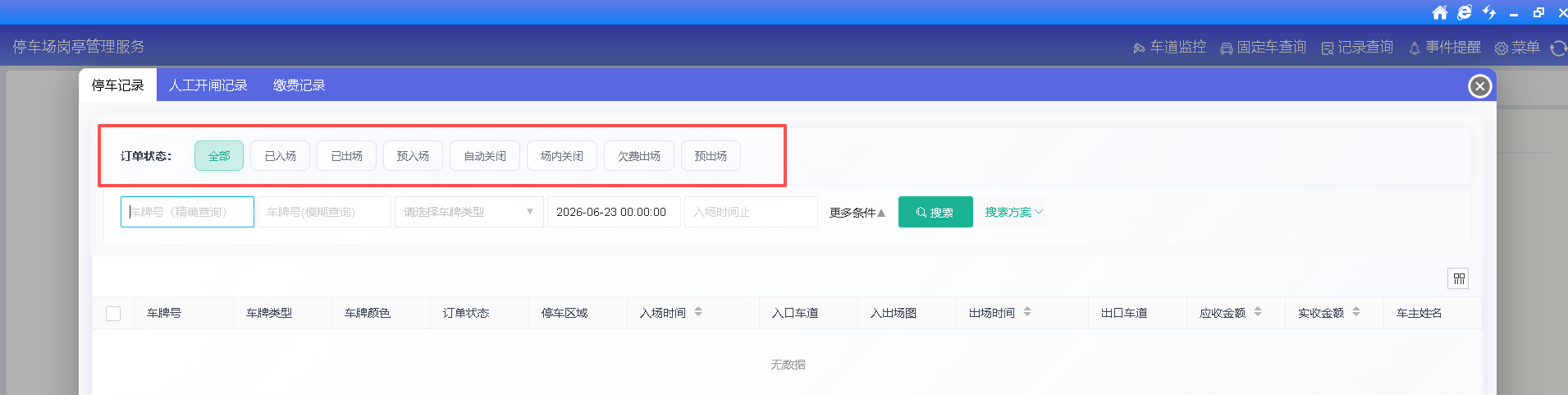Click the lightning bolt icon in title bar

point(1489,12)
